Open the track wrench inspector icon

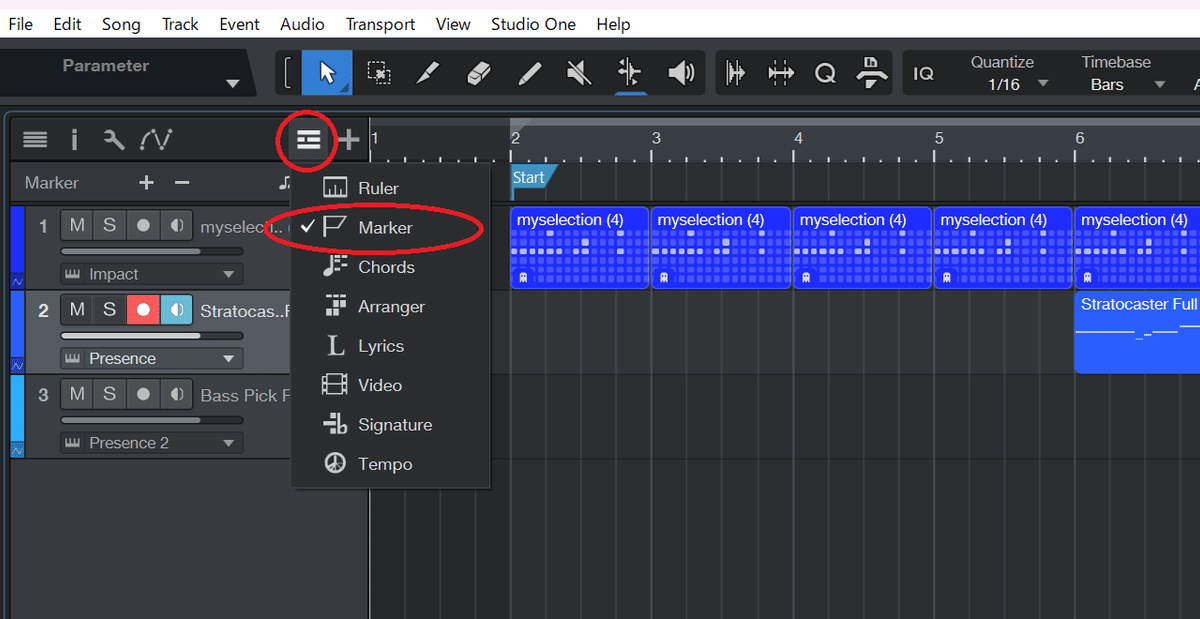[x=113, y=140]
